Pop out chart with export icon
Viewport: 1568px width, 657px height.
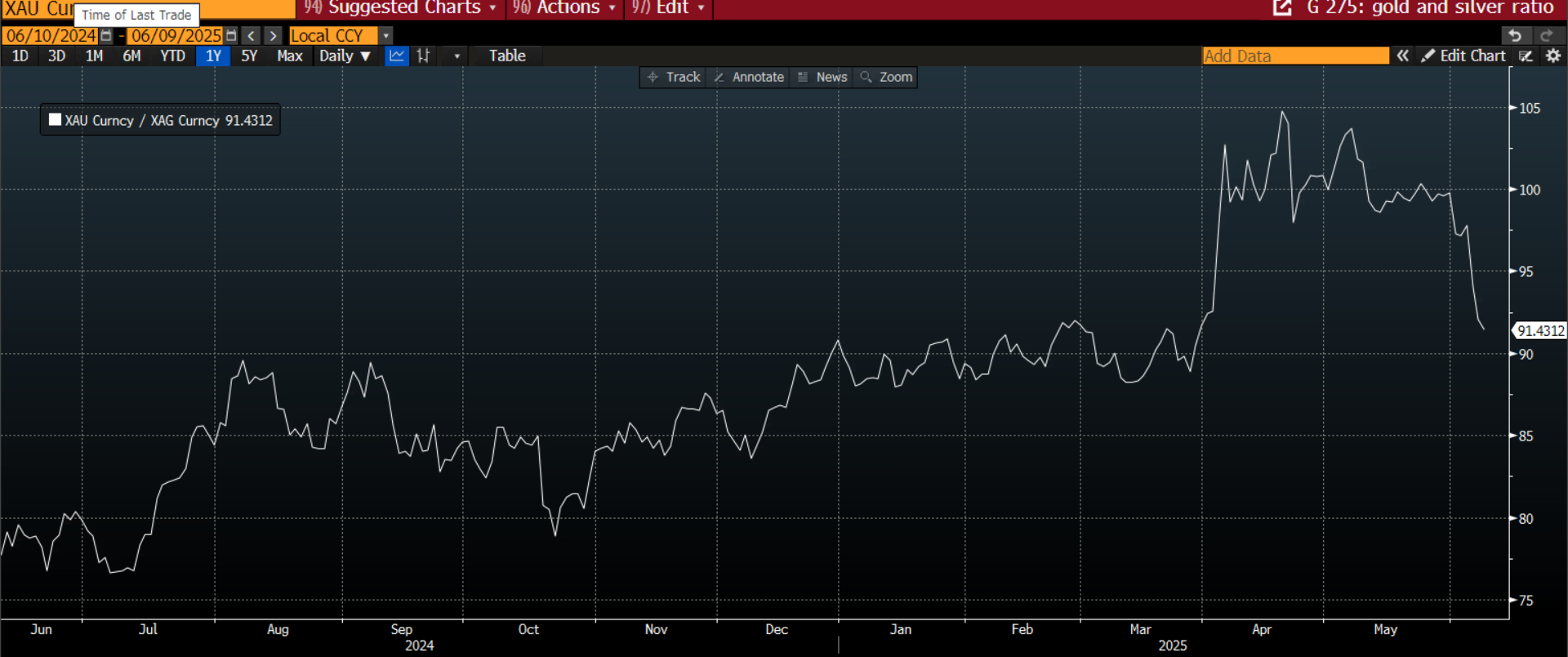click(1282, 8)
